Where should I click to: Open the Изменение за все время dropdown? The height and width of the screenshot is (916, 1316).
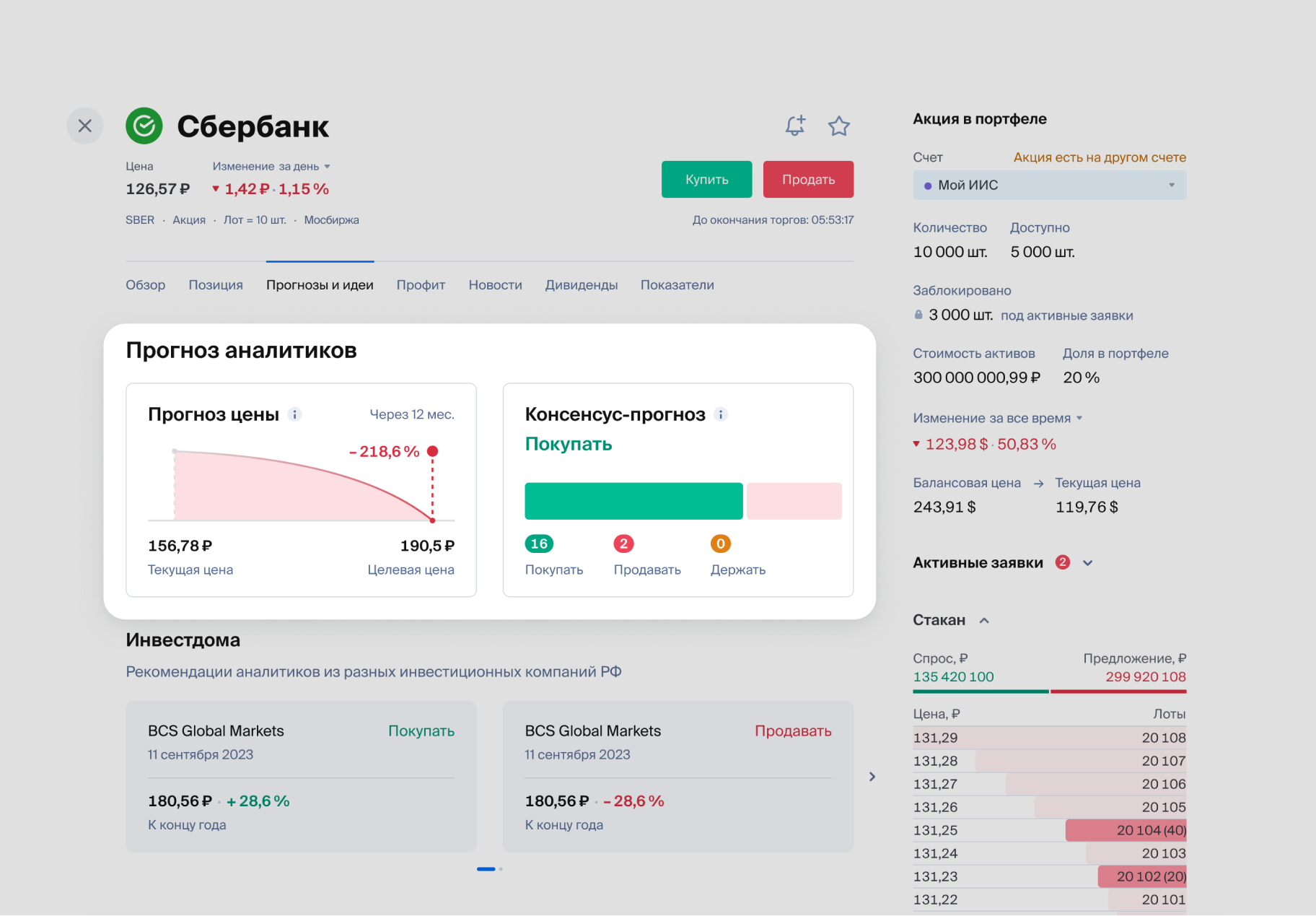point(998,419)
